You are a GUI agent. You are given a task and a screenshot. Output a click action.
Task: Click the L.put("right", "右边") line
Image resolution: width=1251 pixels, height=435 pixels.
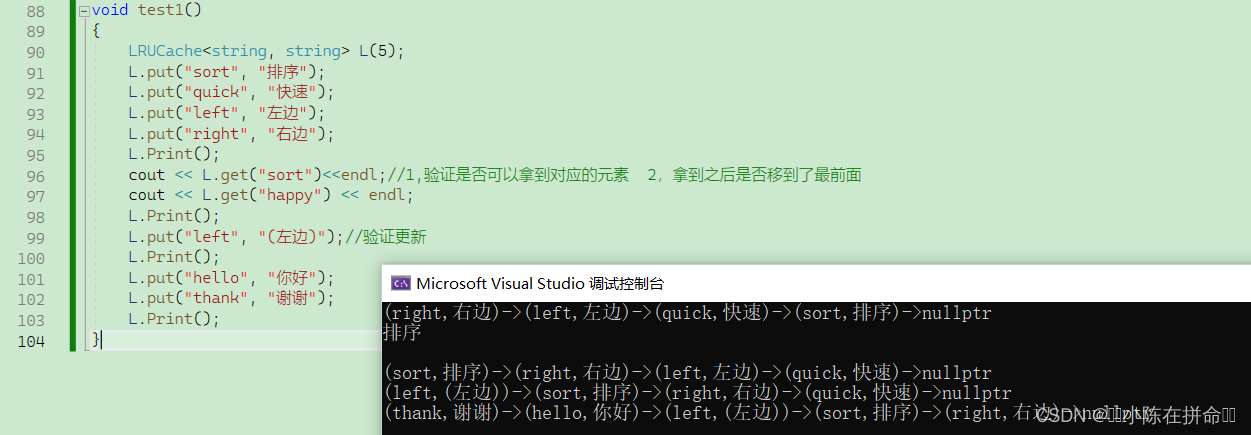tap(231, 134)
